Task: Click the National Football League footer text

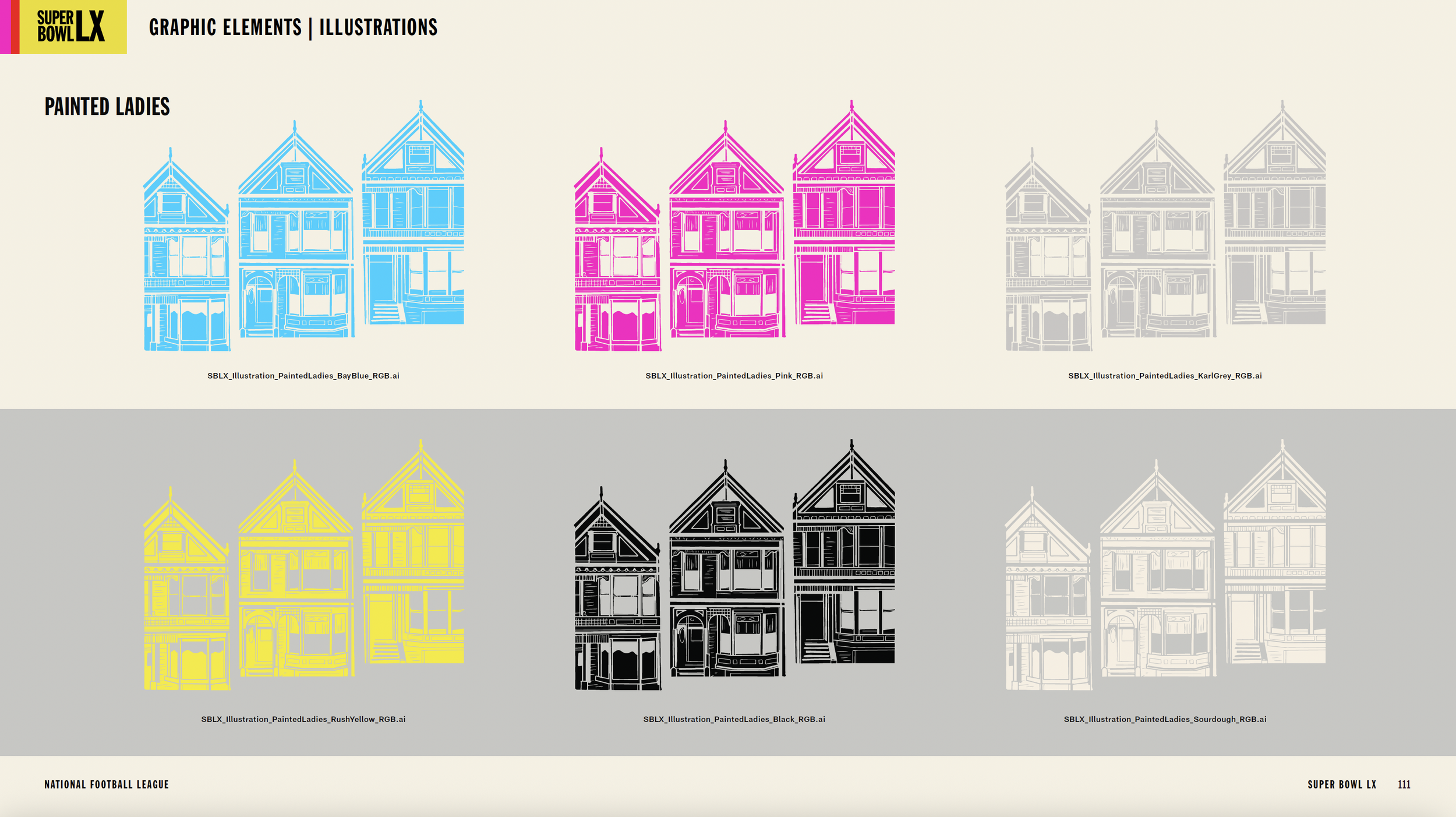Action: click(x=107, y=784)
